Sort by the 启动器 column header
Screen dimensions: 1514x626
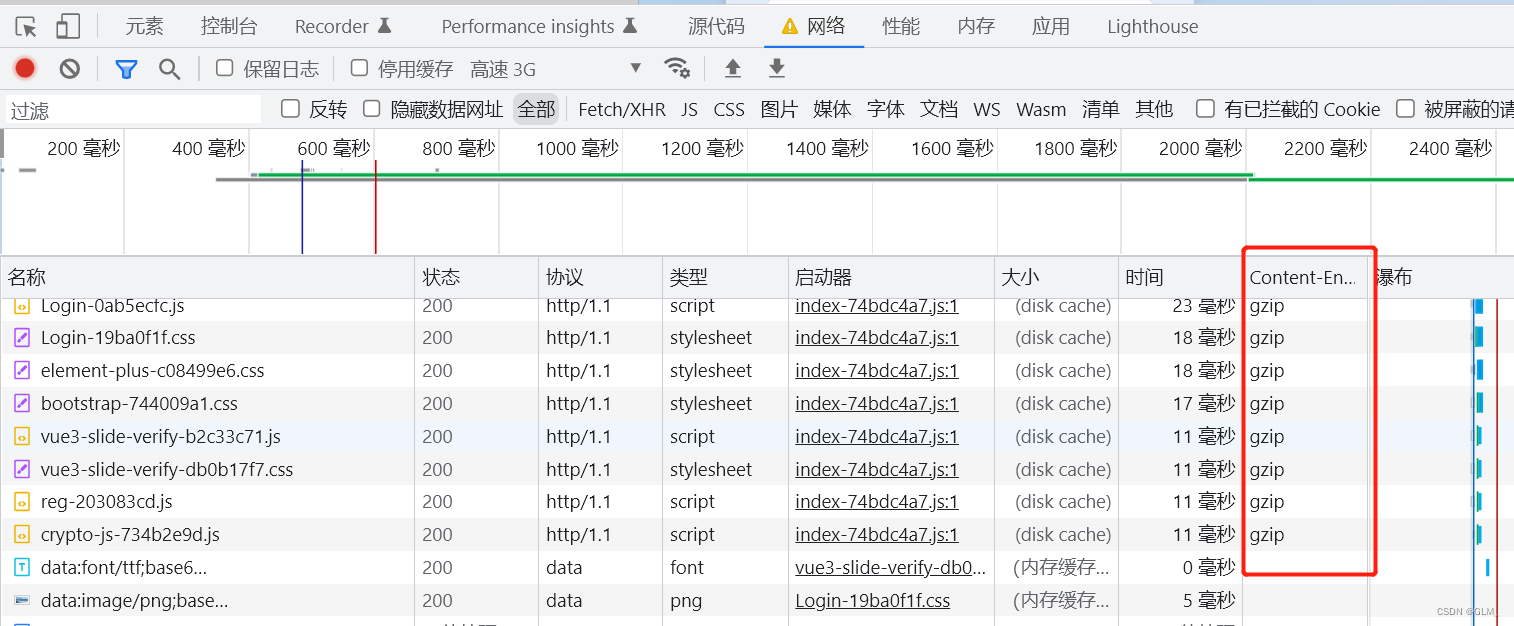(892, 277)
